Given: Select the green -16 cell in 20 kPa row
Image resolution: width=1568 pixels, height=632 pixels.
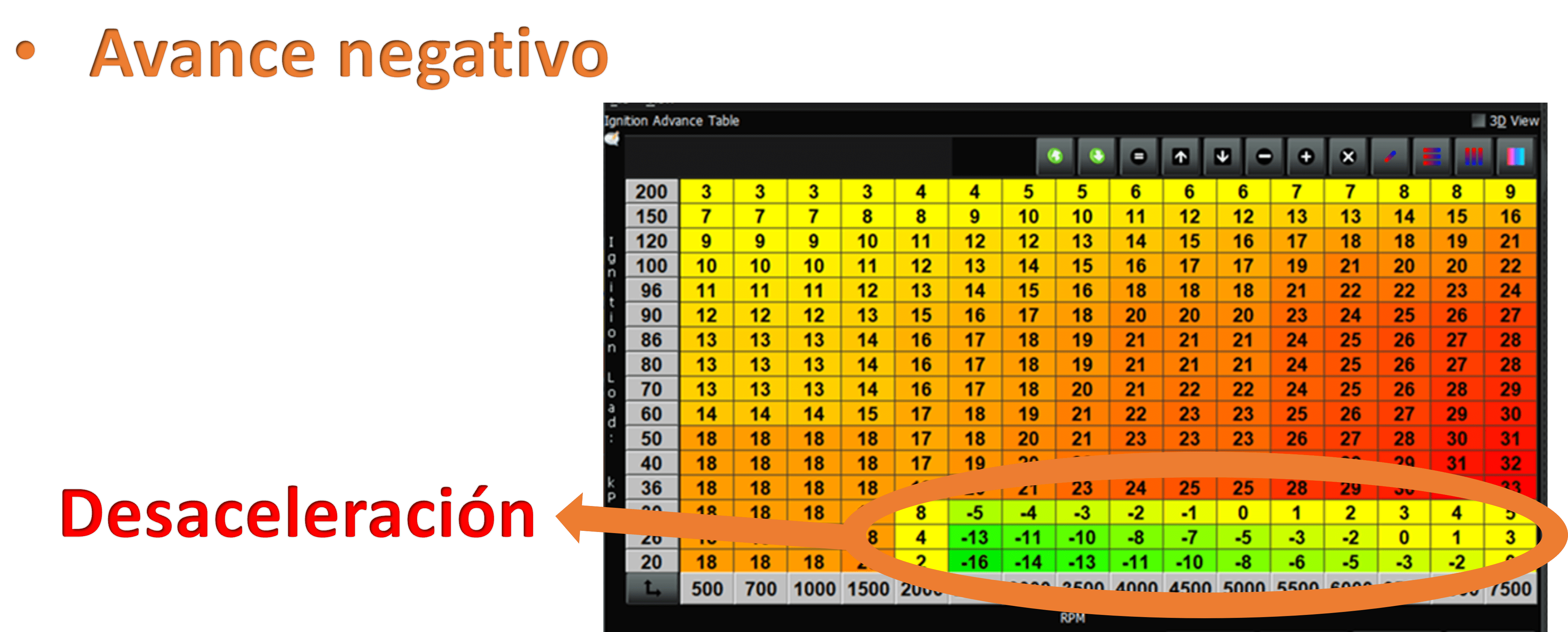Looking at the screenshot, I should [975, 561].
